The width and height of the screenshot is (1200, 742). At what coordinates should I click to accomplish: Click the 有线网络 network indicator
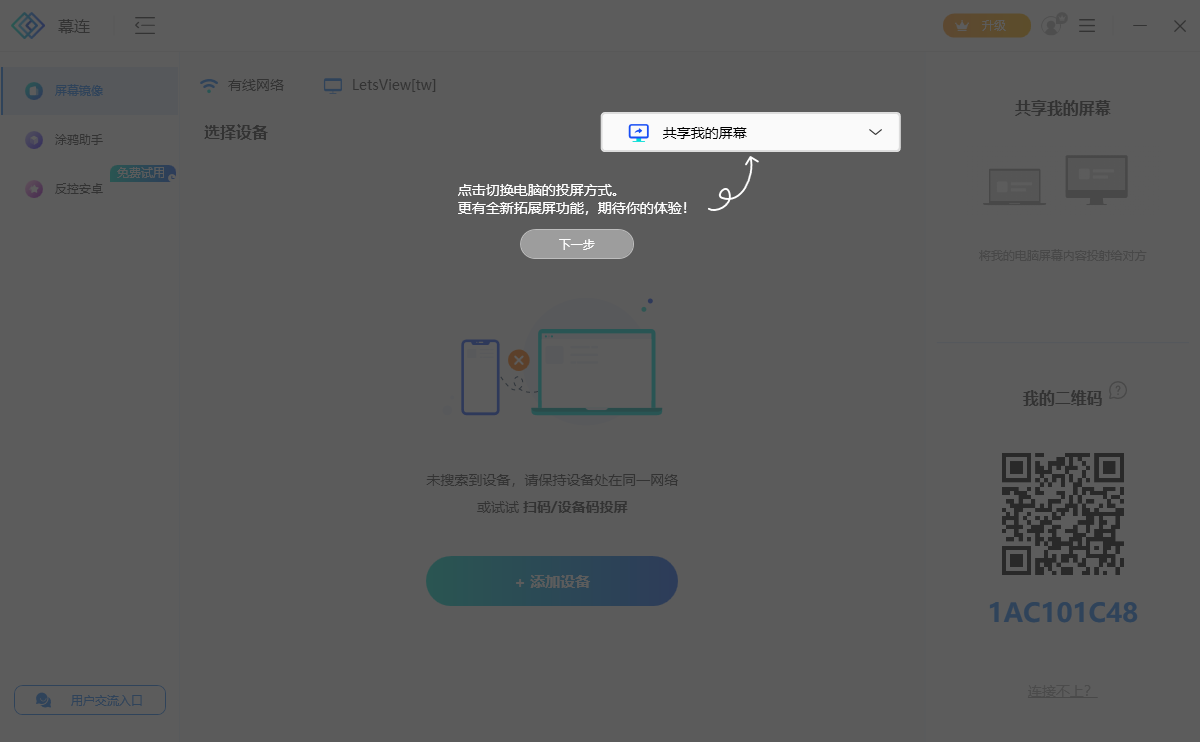click(242, 86)
